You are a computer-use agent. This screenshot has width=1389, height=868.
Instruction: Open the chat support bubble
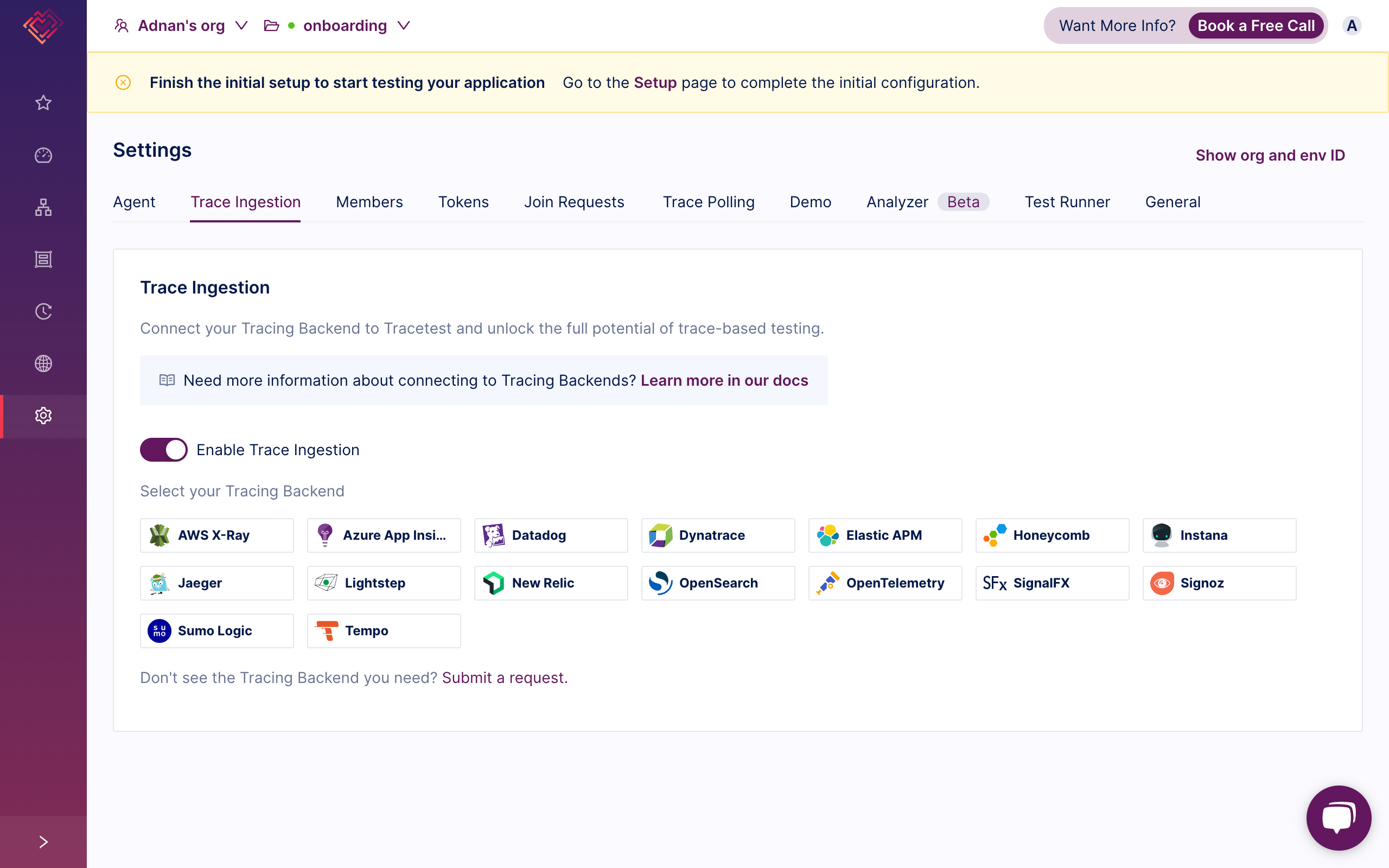tap(1339, 818)
